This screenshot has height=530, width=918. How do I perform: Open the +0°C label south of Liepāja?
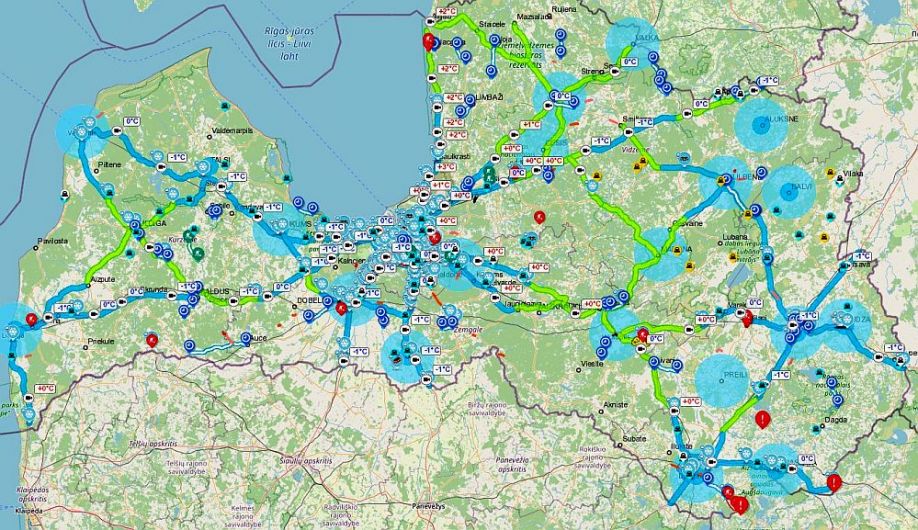pyautogui.click(x=46, y=388)
